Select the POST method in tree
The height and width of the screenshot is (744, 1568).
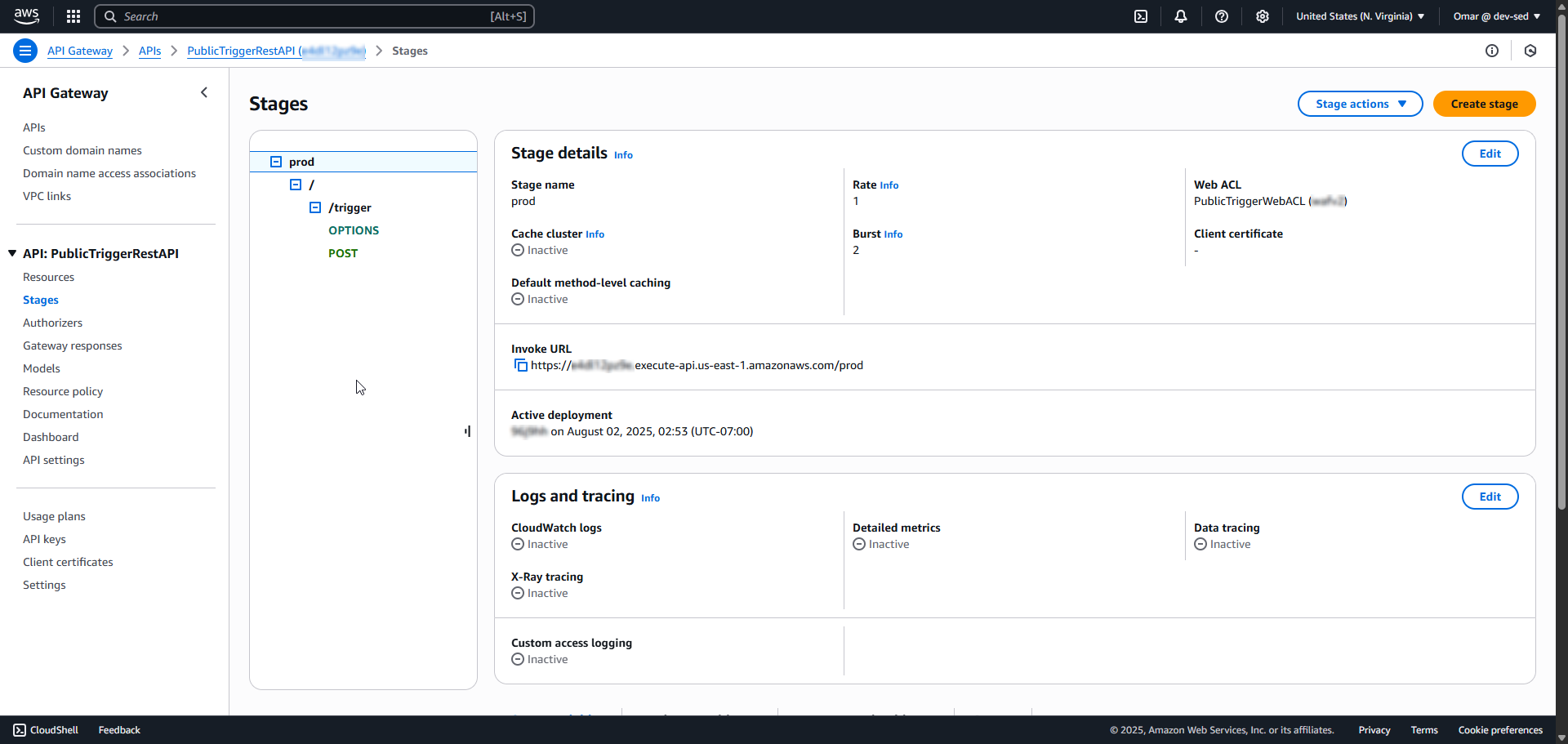(343, 253)
